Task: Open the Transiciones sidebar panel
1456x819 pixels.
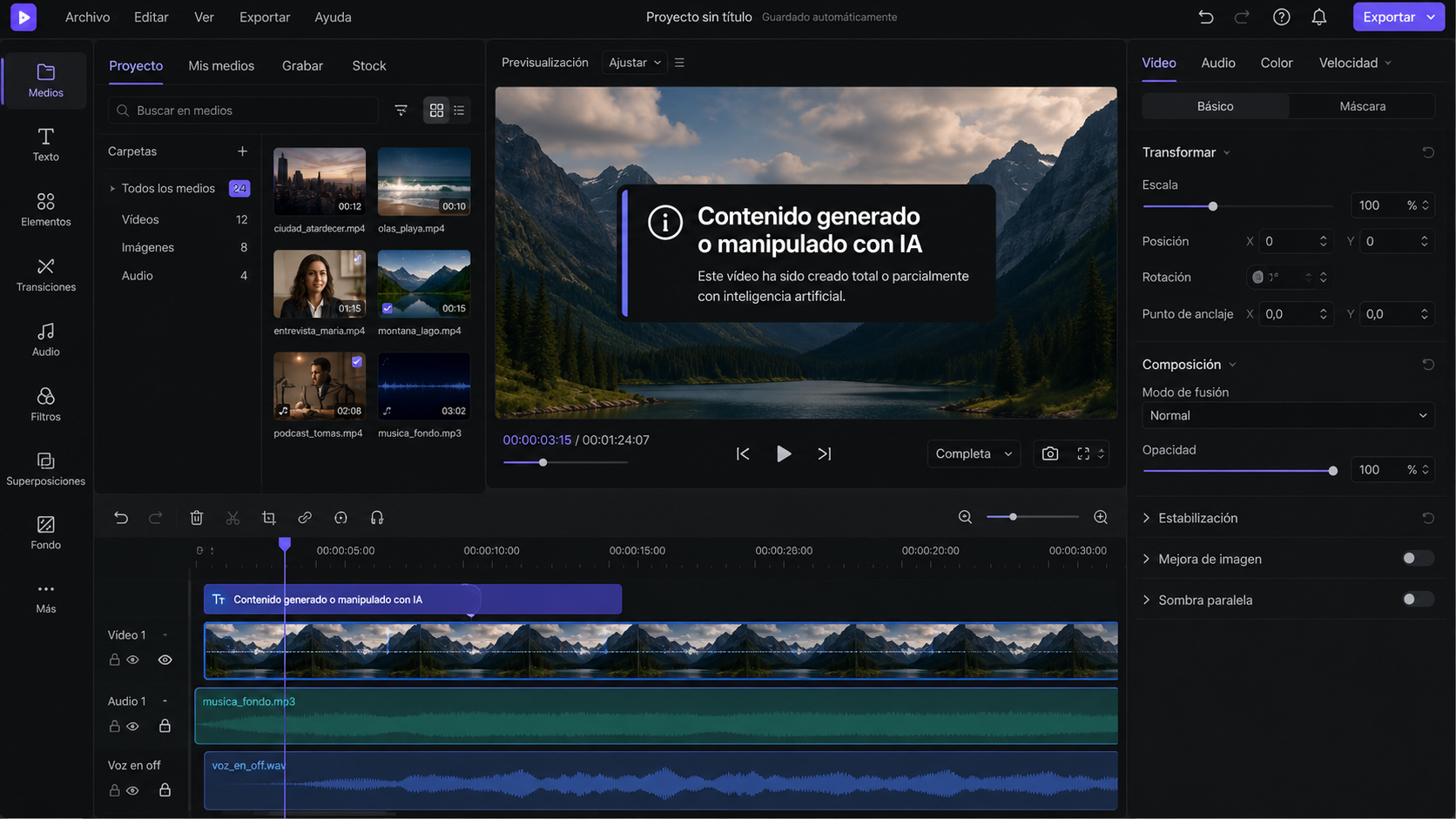Action: point(45,274)
